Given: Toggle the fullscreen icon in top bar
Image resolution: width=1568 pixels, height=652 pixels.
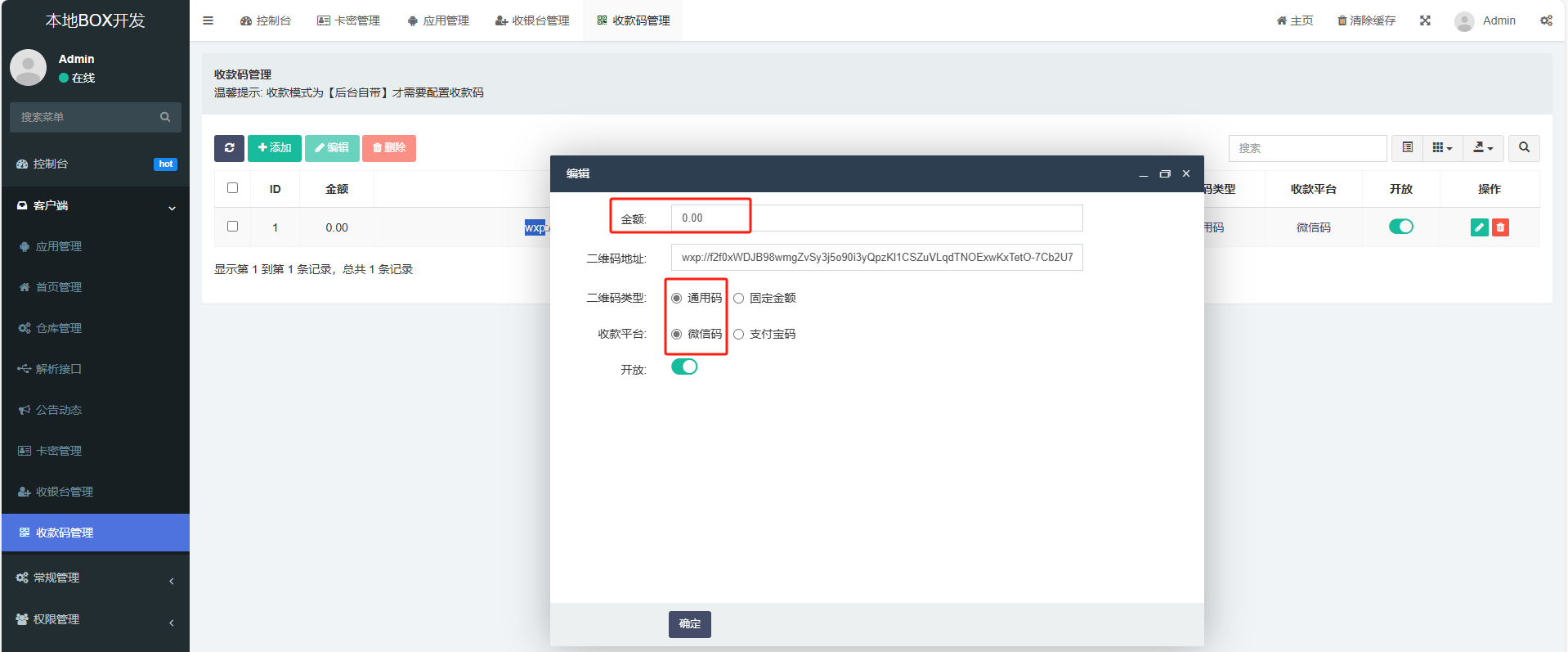Looking at the screenshot, I should pyautogui.click(x=1425, y=20).
